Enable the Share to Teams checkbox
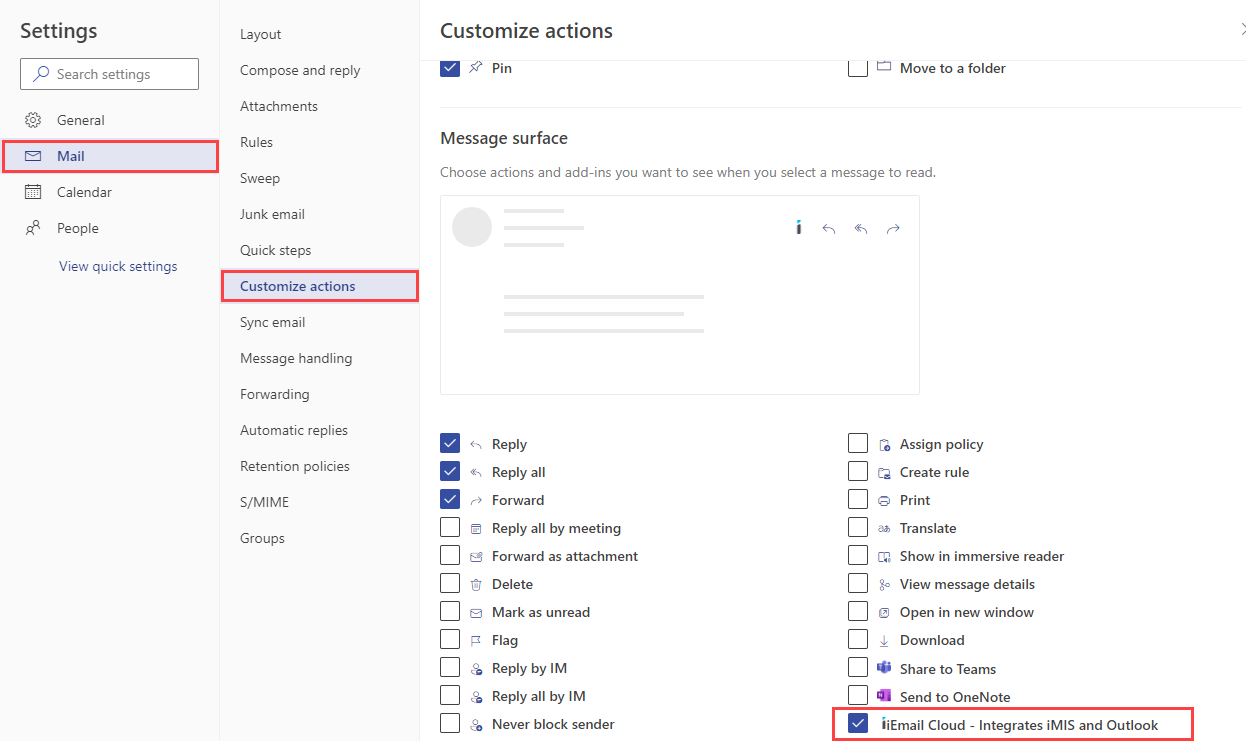The width and height of the screenshot is (1246, 741). pos(858,668)
